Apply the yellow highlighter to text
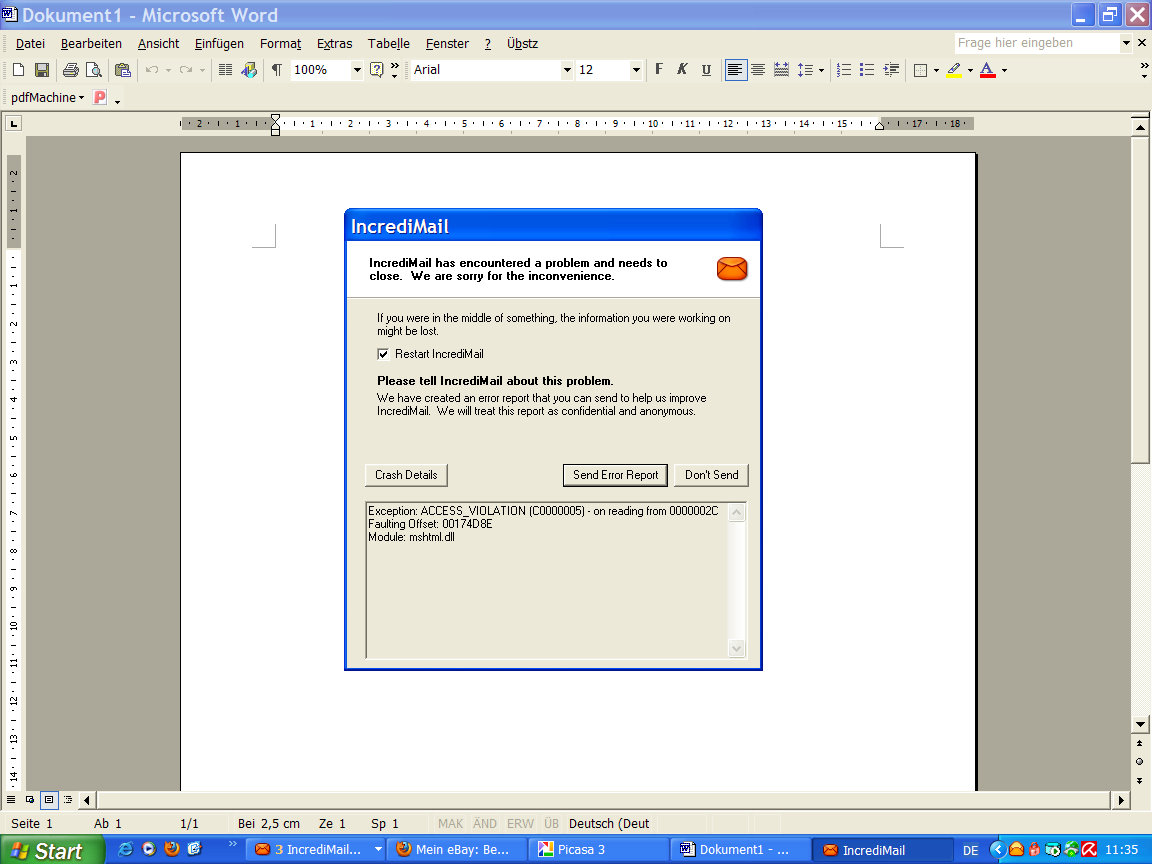This screenshot has height=864, width=1152. pos(954,70)
